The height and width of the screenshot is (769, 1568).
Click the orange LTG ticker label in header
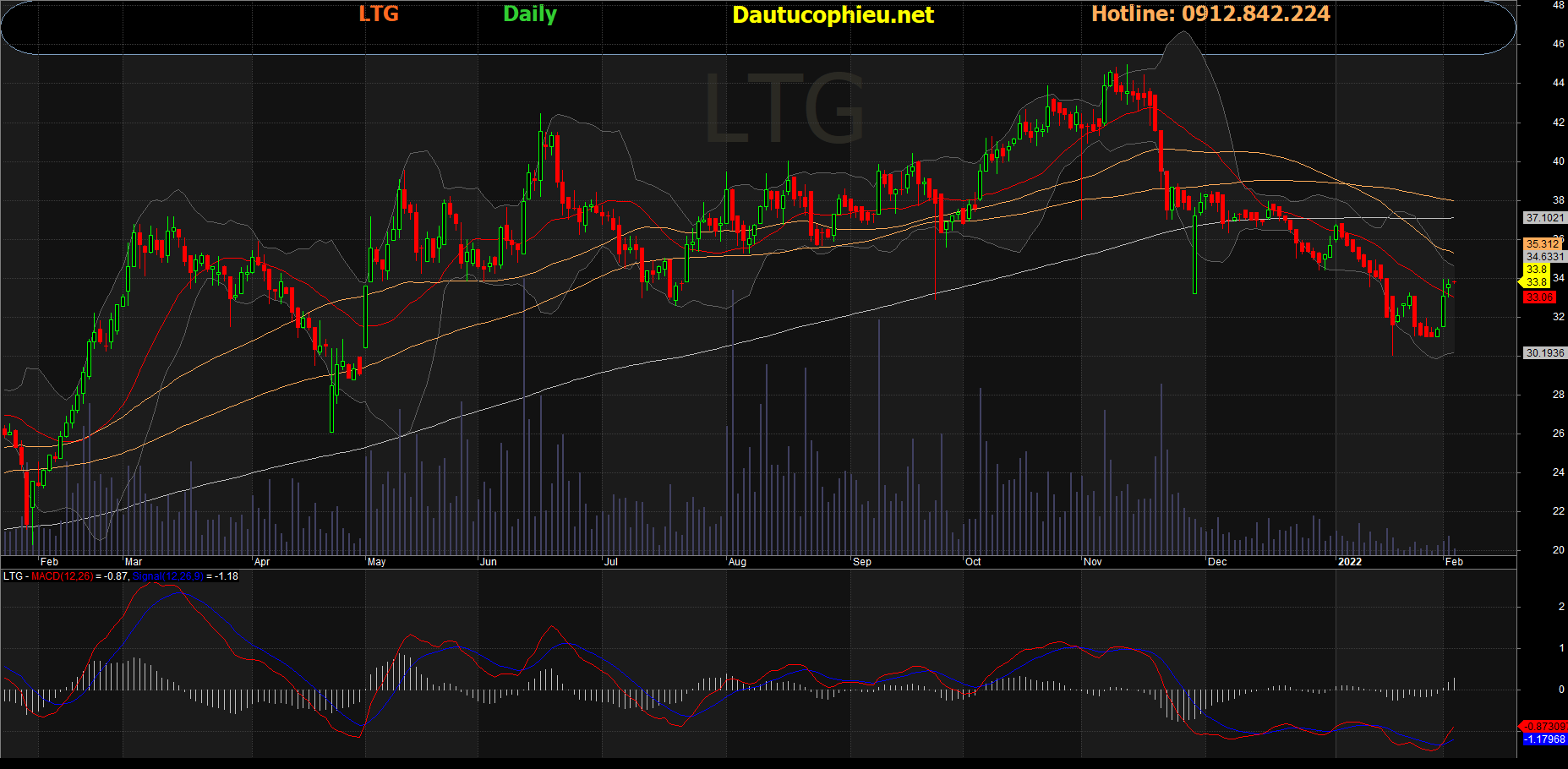tap(379, 14)
